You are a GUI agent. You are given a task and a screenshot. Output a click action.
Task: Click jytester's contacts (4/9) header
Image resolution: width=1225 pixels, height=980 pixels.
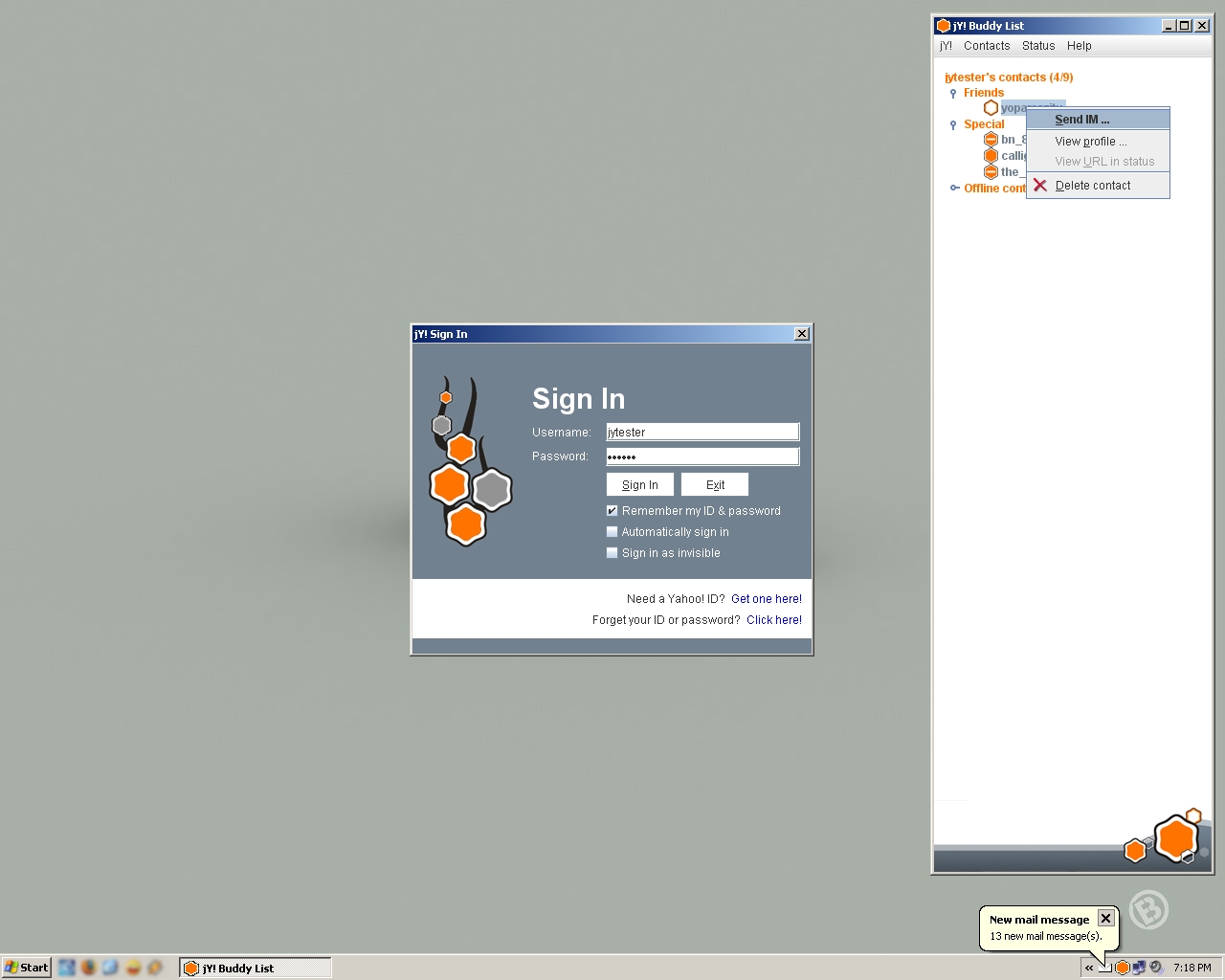tap(1009, 78)
